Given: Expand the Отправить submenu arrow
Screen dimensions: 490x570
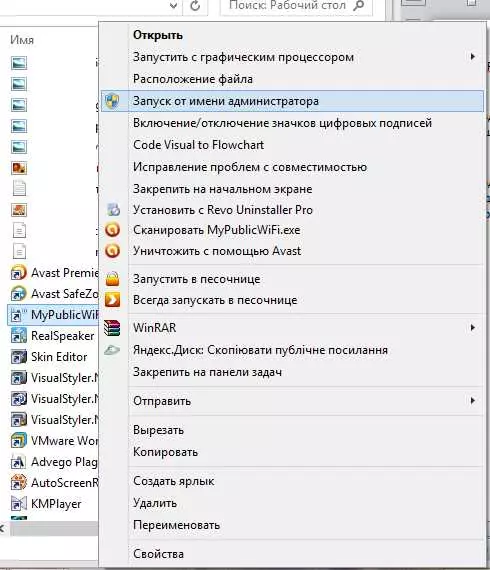Looking at the screenshot, I should click(472, 401).
